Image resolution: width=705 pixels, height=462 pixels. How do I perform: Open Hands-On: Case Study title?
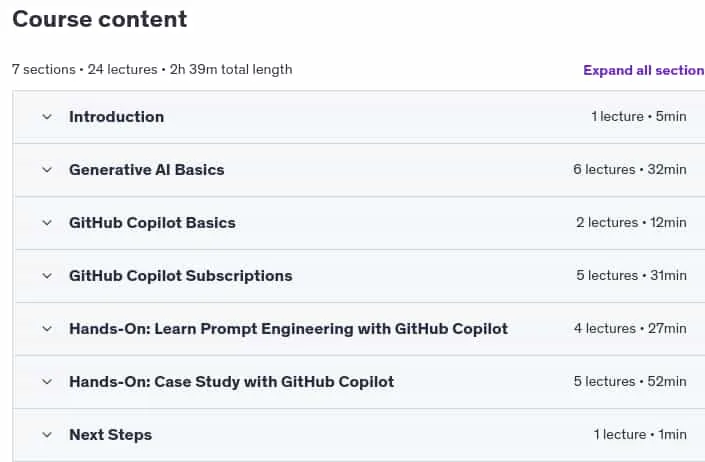click(232, 382)
